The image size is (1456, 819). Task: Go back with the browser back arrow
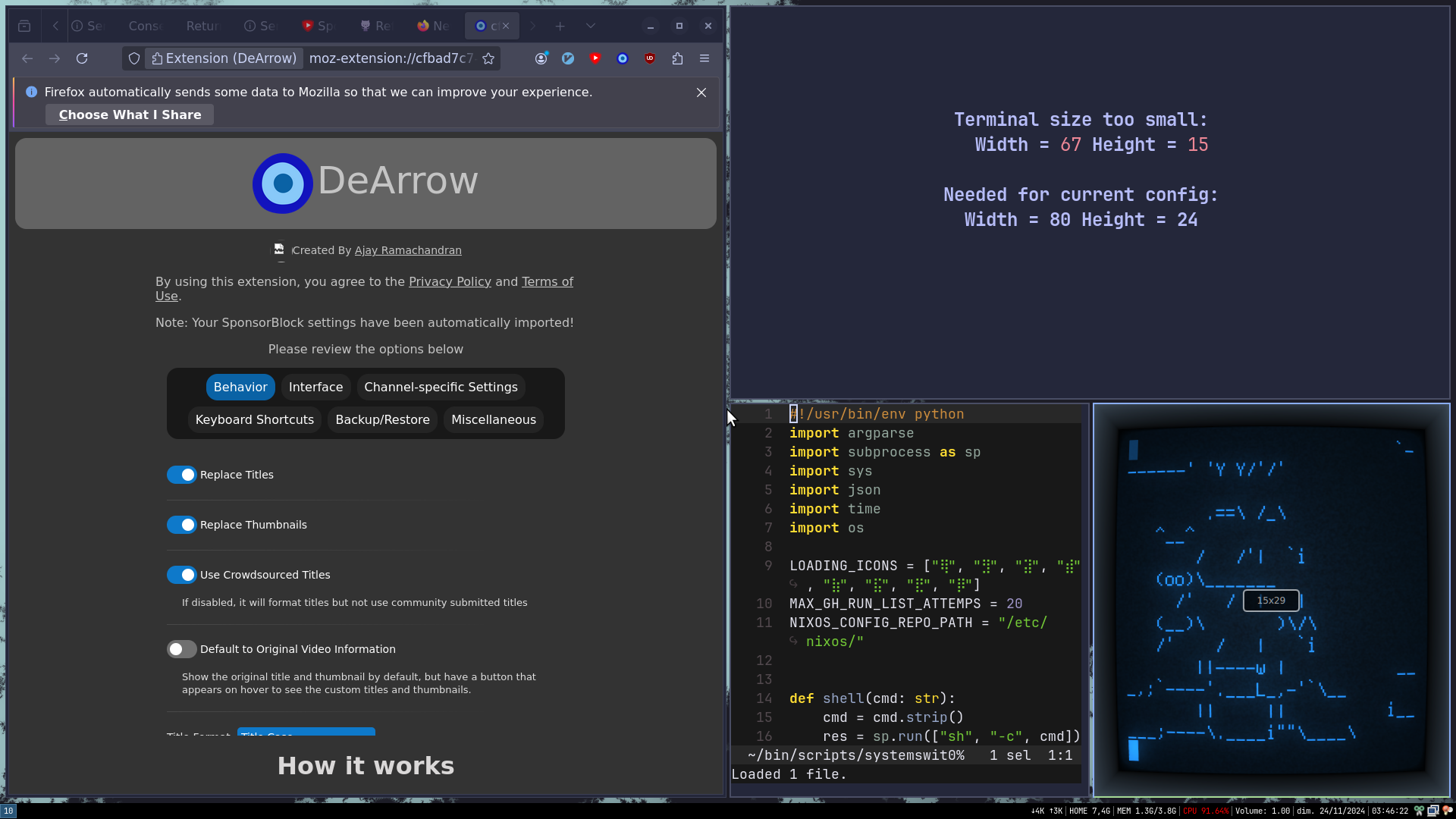(x=27, y=58)
